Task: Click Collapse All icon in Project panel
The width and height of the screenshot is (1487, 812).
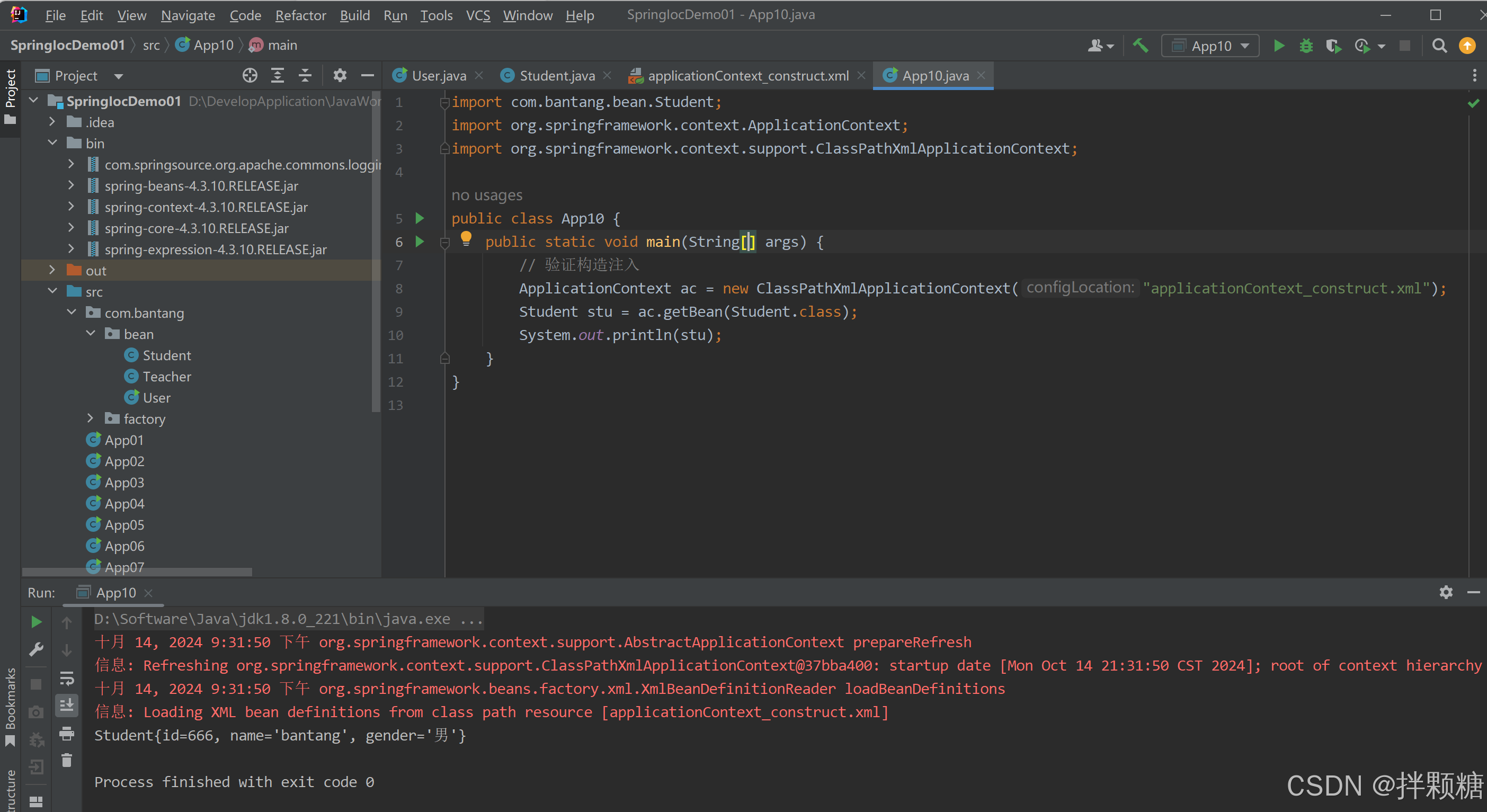Action: point(305,76)
